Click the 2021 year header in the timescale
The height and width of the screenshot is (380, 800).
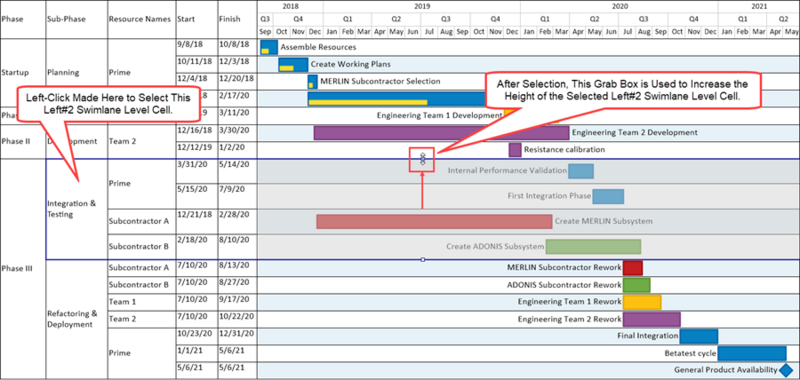[759, 7]
